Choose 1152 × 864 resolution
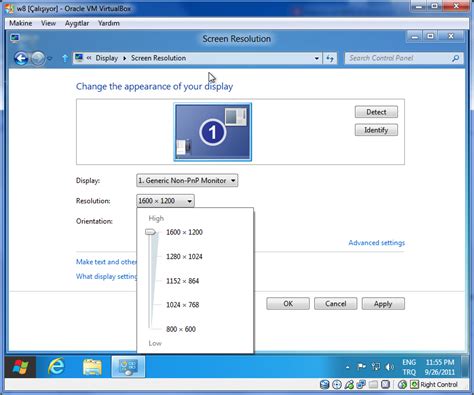This screenshot has height=395, width=474. [x=183, y=281]
